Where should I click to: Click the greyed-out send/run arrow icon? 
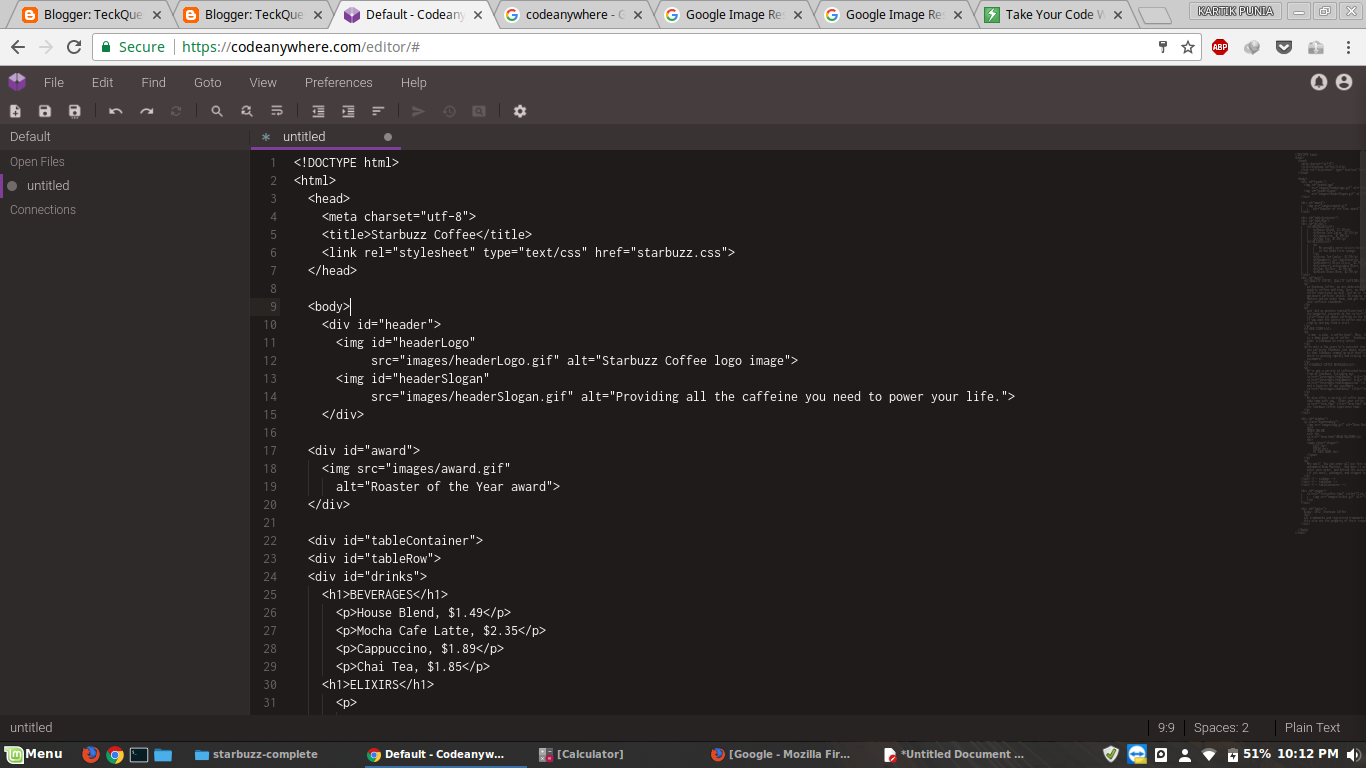click(x=419, y=111)
